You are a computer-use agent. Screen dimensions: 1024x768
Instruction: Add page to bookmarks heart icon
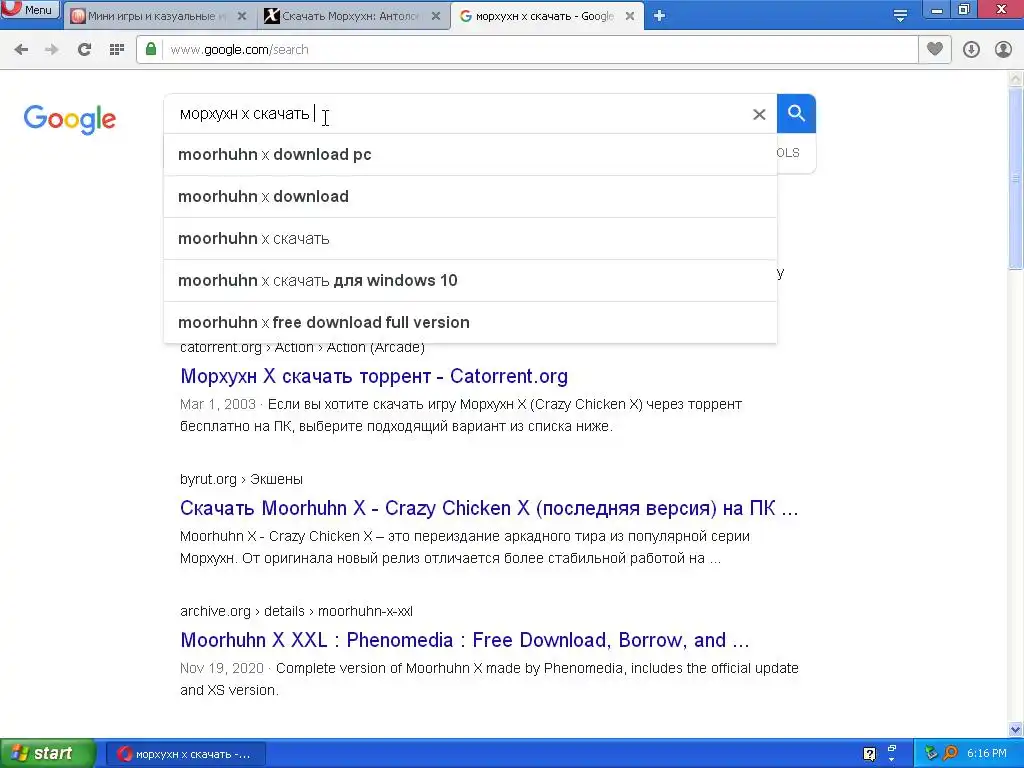(x=935, y=49)
